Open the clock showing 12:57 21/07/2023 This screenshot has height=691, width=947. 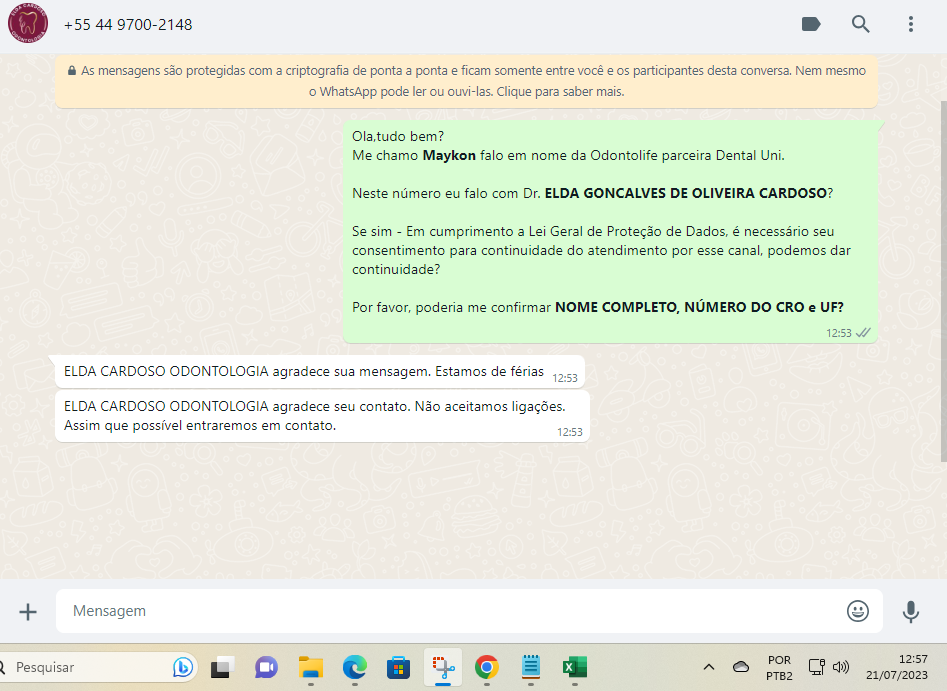pyautogui.click(x=896, y=667)
